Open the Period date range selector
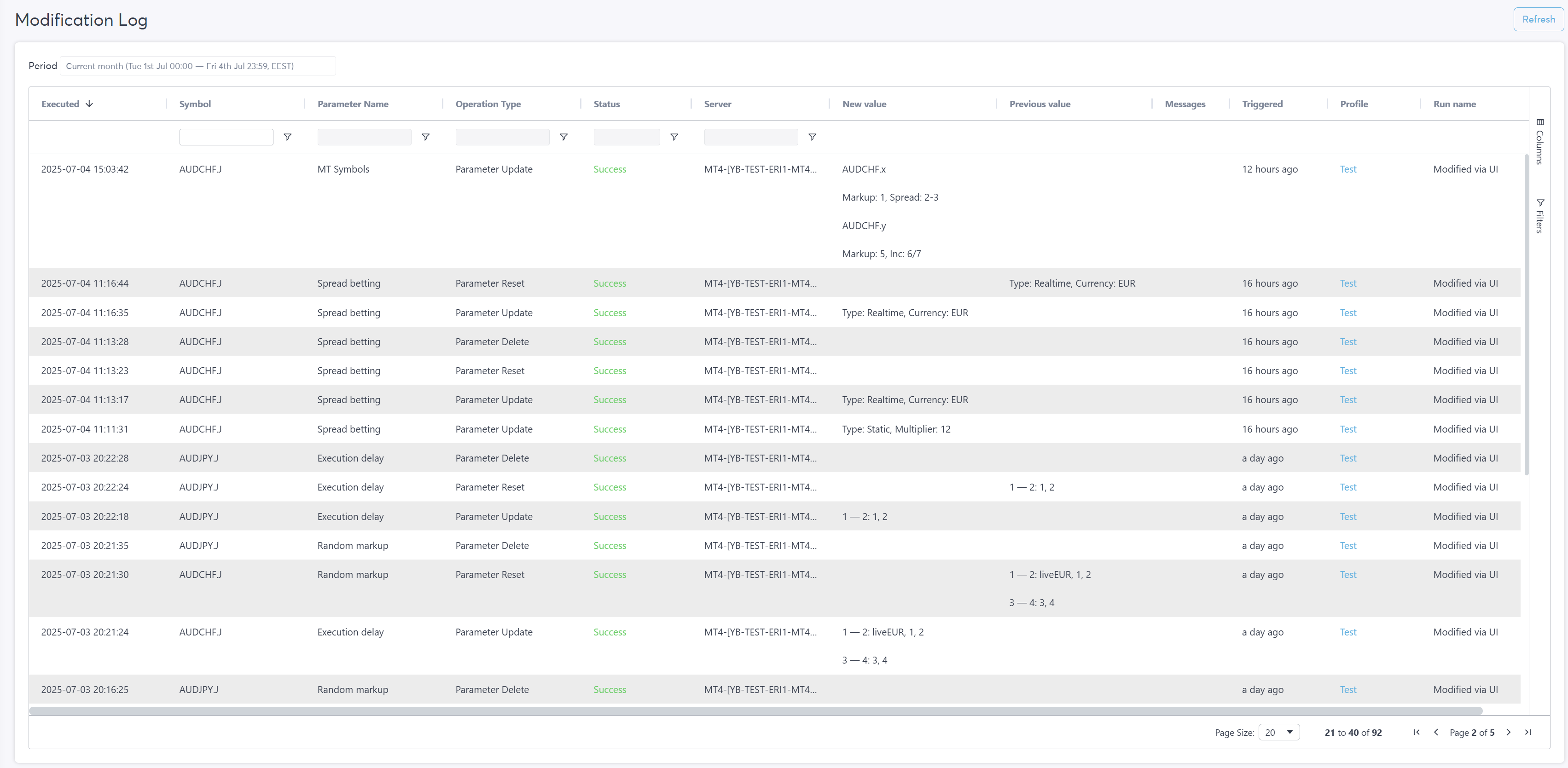Screen dimensions: 1568x768 [x=197, y=66]
